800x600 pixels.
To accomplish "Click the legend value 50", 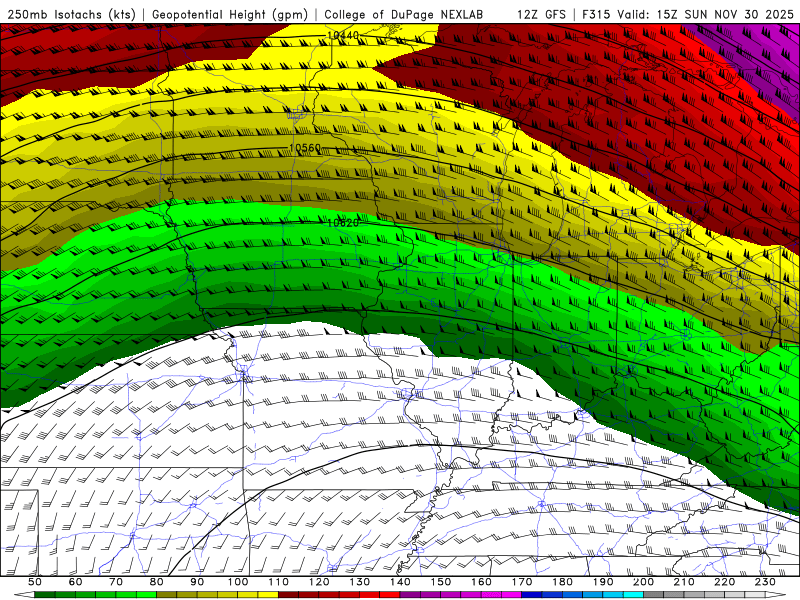I will pos(35,582).
